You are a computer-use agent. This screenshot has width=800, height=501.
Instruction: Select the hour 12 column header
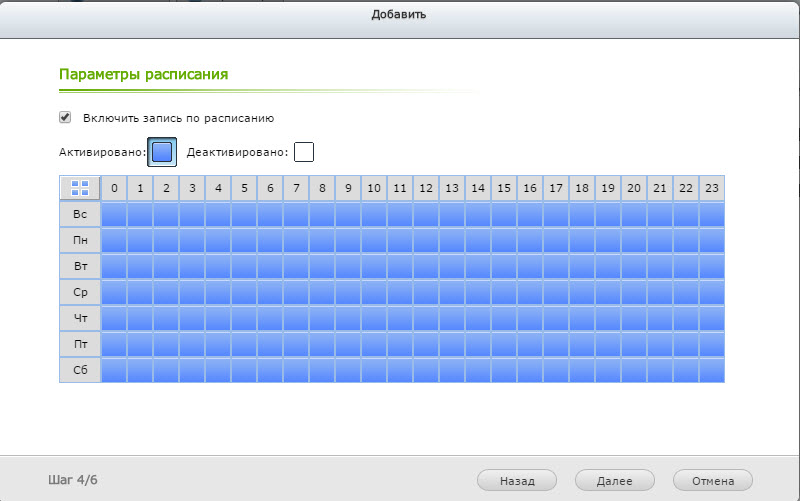click(426, 188)
